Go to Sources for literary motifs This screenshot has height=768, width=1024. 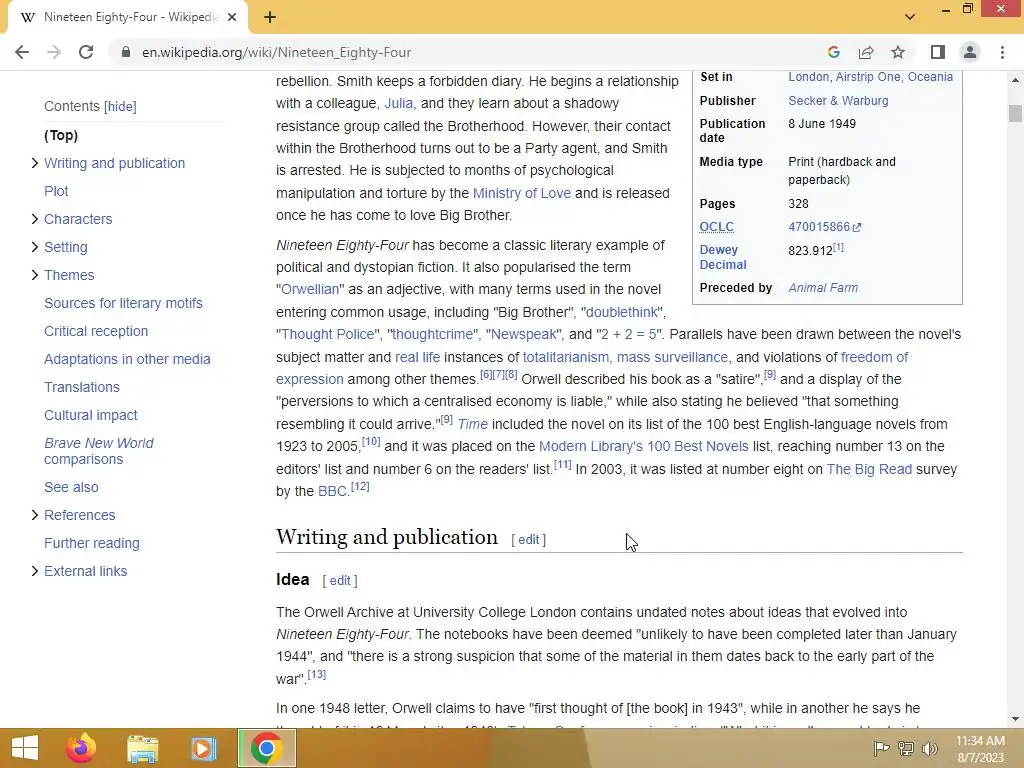123,303
